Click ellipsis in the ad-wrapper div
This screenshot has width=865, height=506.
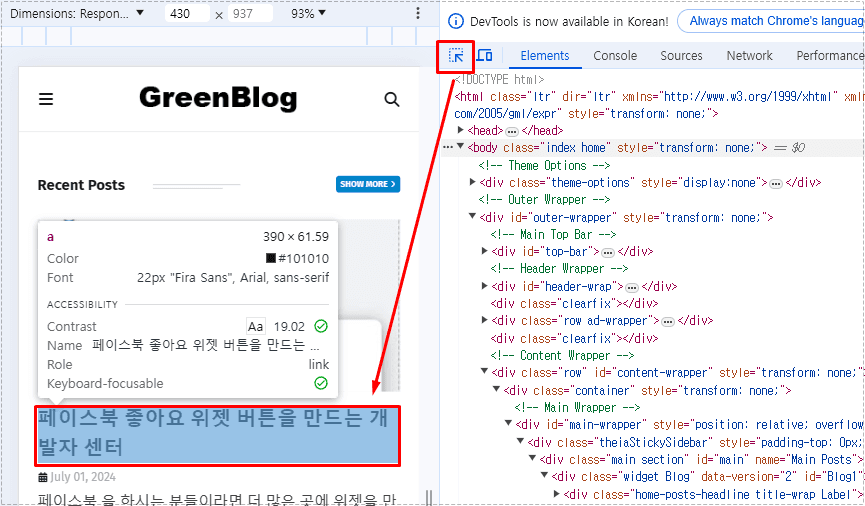click(x=668, y=322)
